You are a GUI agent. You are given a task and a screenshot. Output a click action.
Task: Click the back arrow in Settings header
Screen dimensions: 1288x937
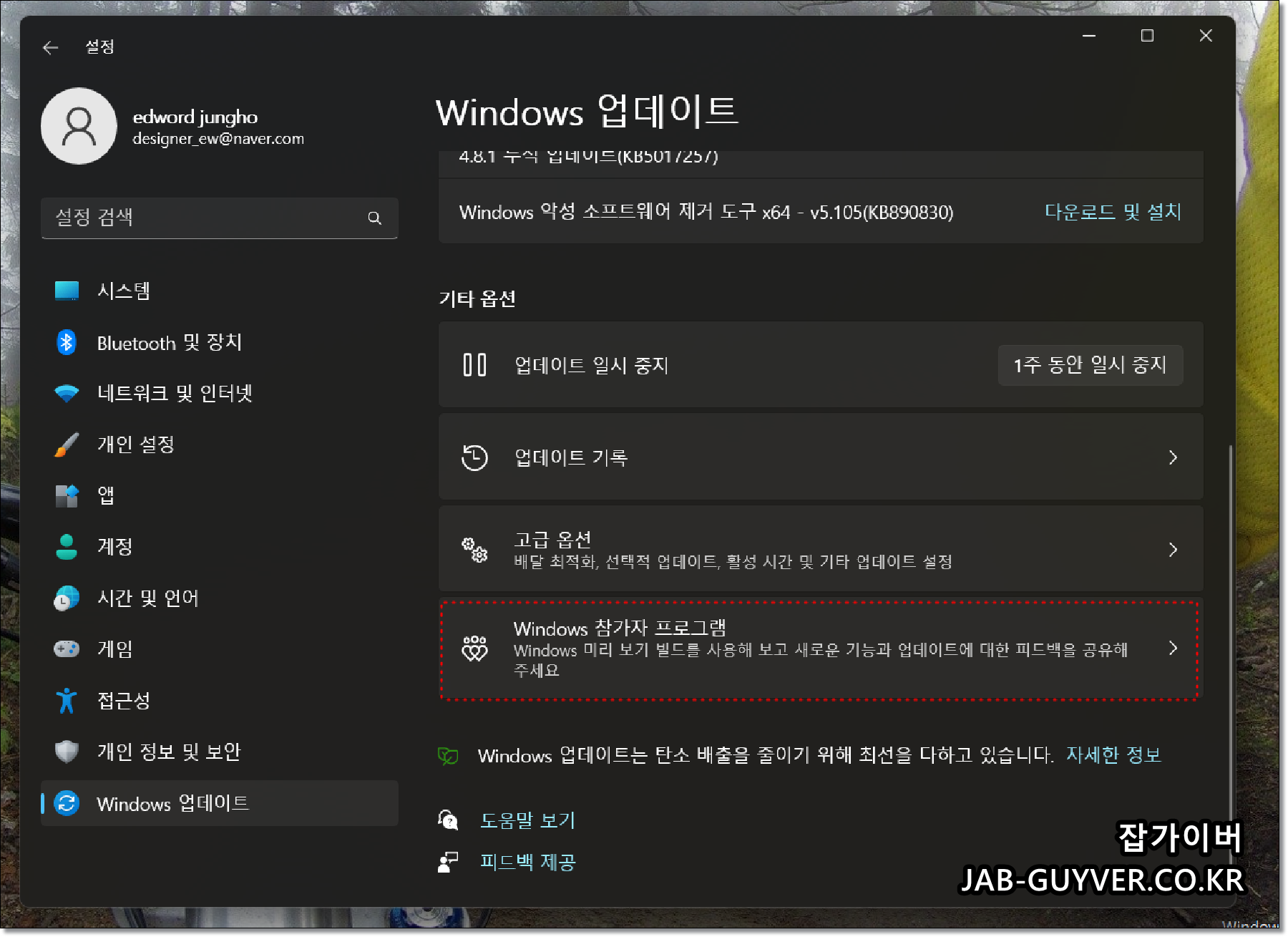50,48
